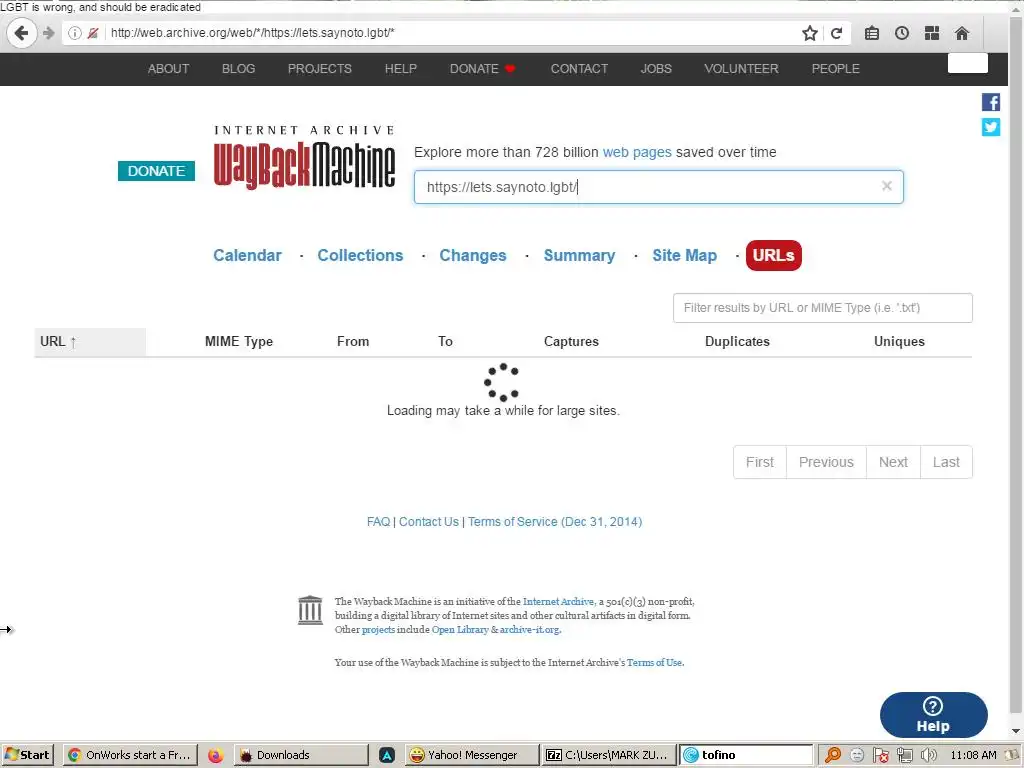Click the browser address bar URL

coord(252,33)
